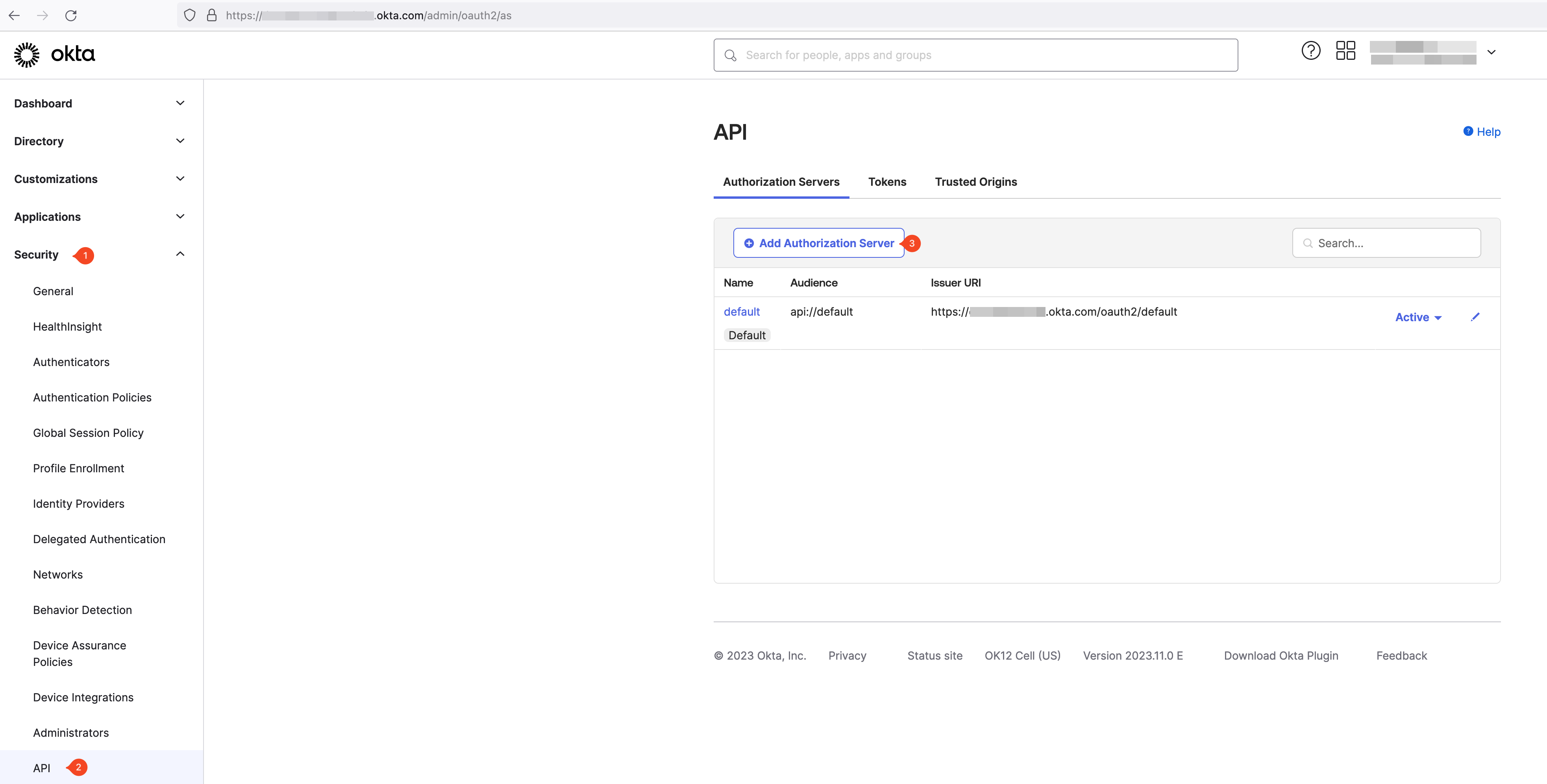The image size is (1547, 784).
Task: Switch to the Trusted Origins tab
Action: (976, 182)
